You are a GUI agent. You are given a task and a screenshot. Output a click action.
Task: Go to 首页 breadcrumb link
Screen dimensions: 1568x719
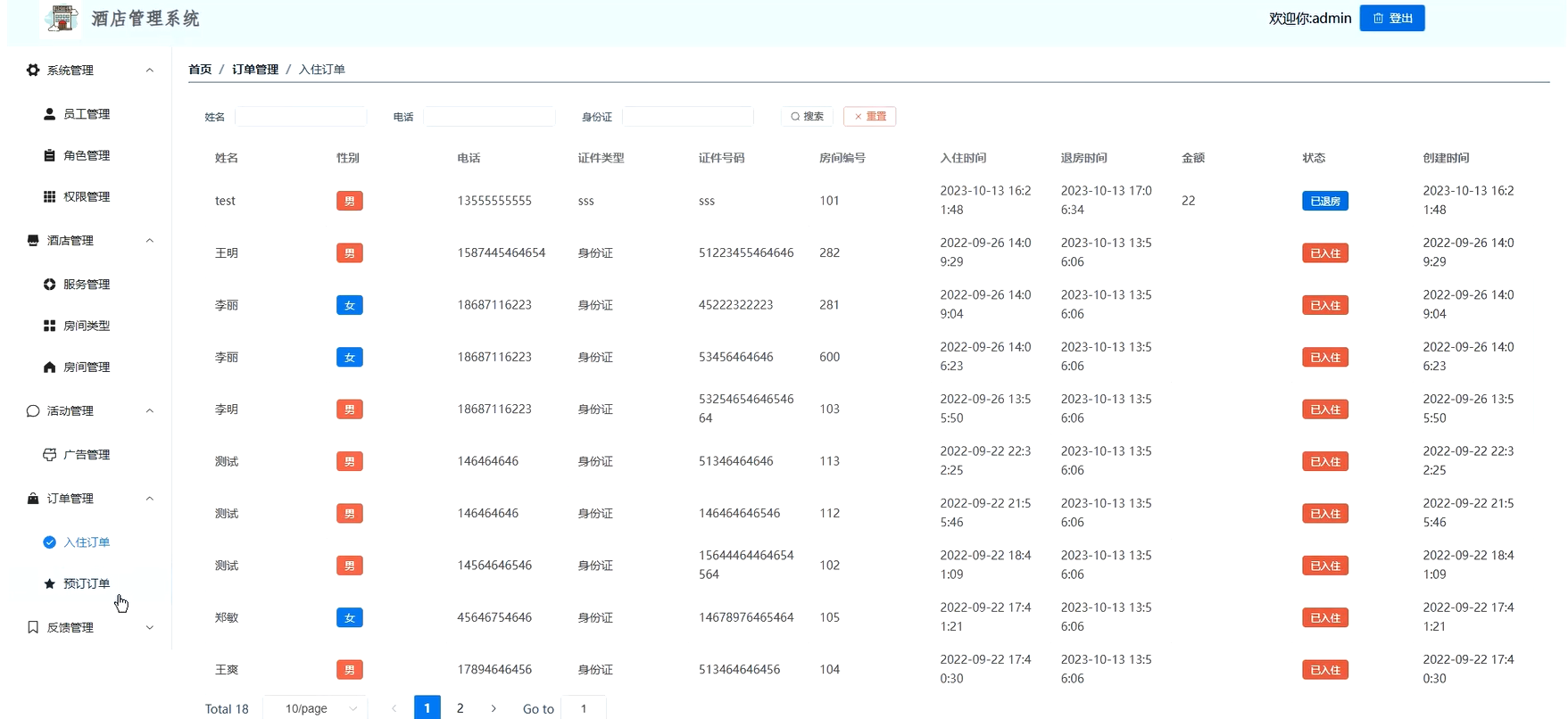200,69
